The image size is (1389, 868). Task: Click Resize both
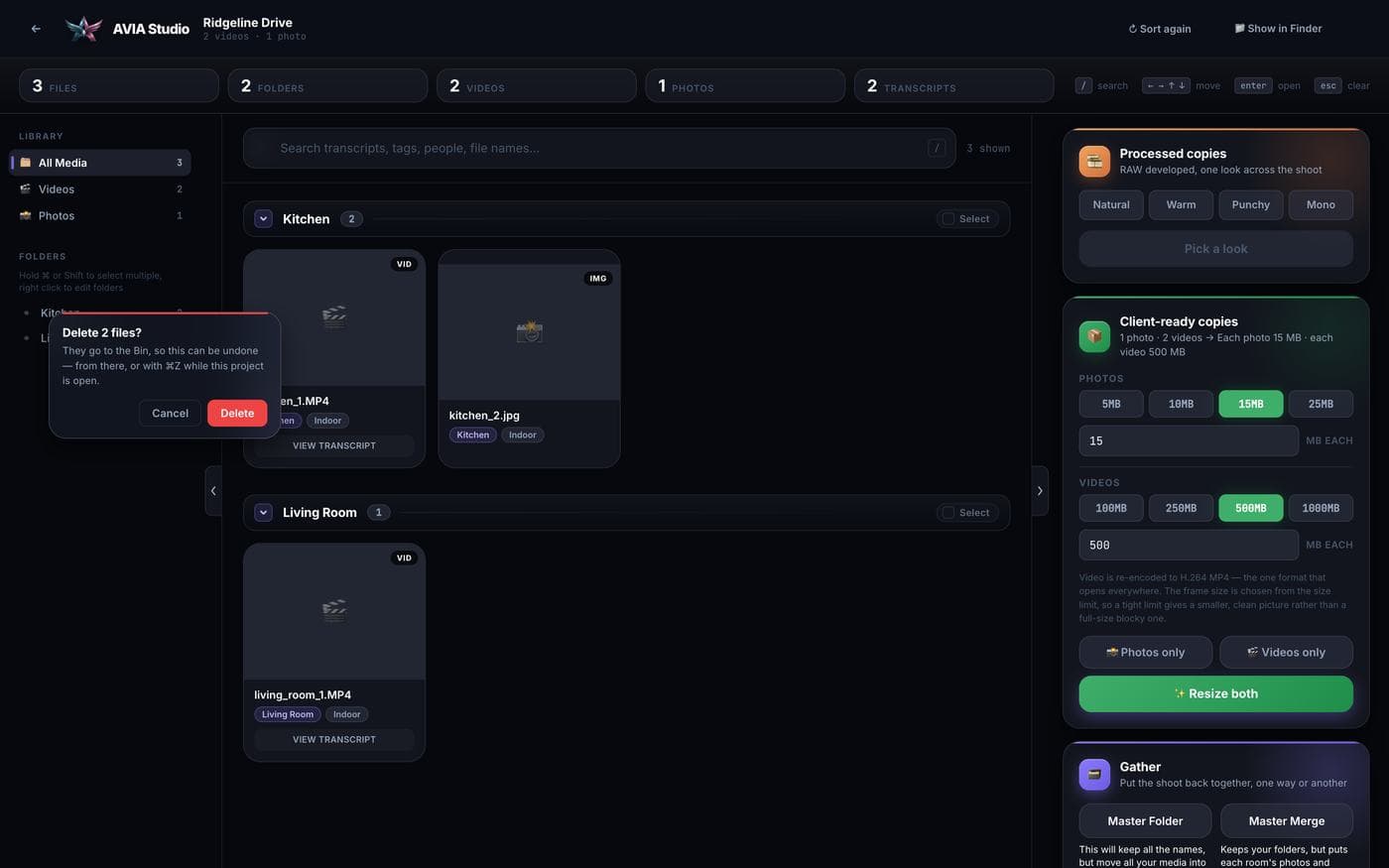[x=1215, y=693]
